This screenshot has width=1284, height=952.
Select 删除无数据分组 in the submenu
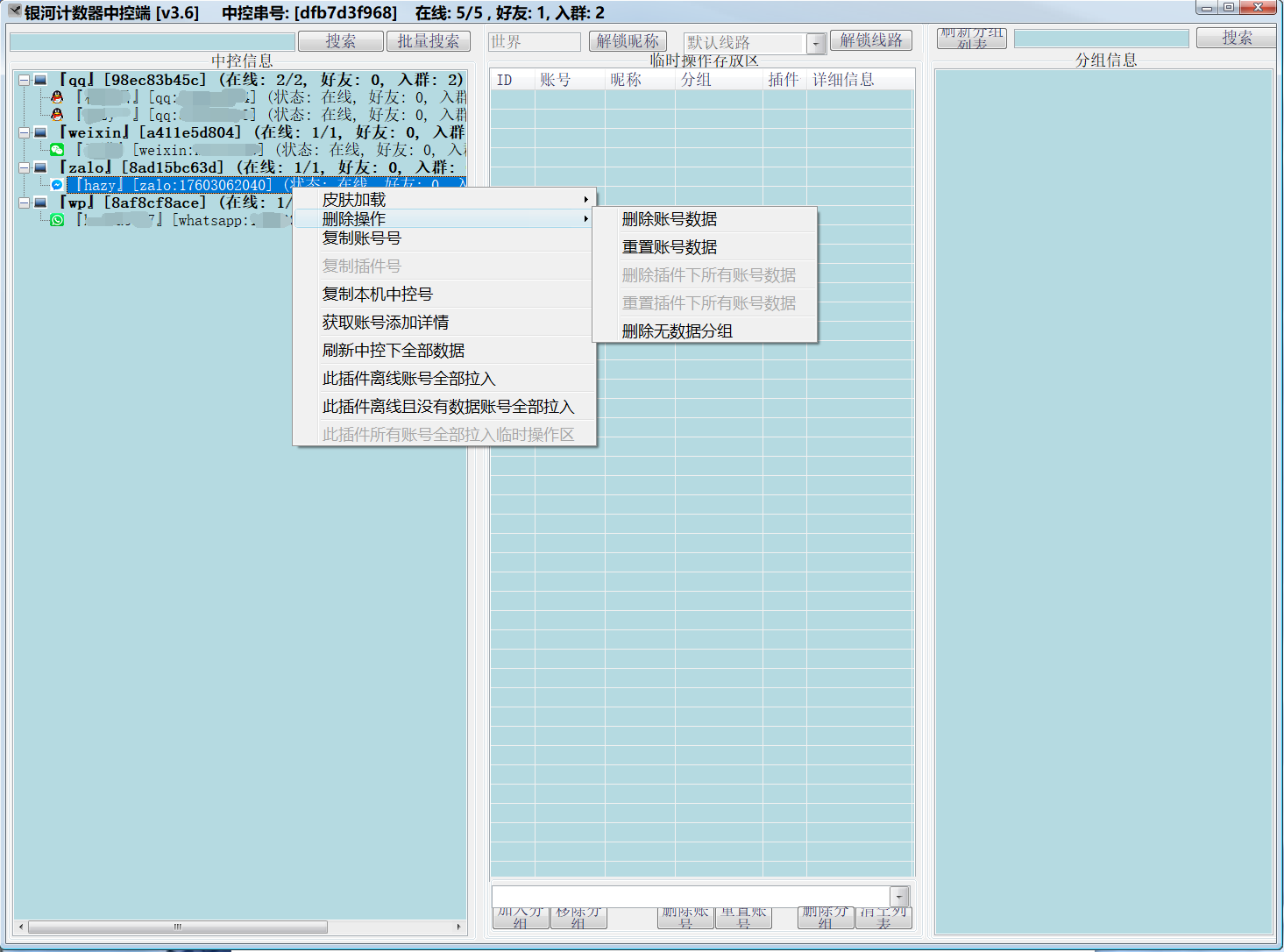(677, 331)
